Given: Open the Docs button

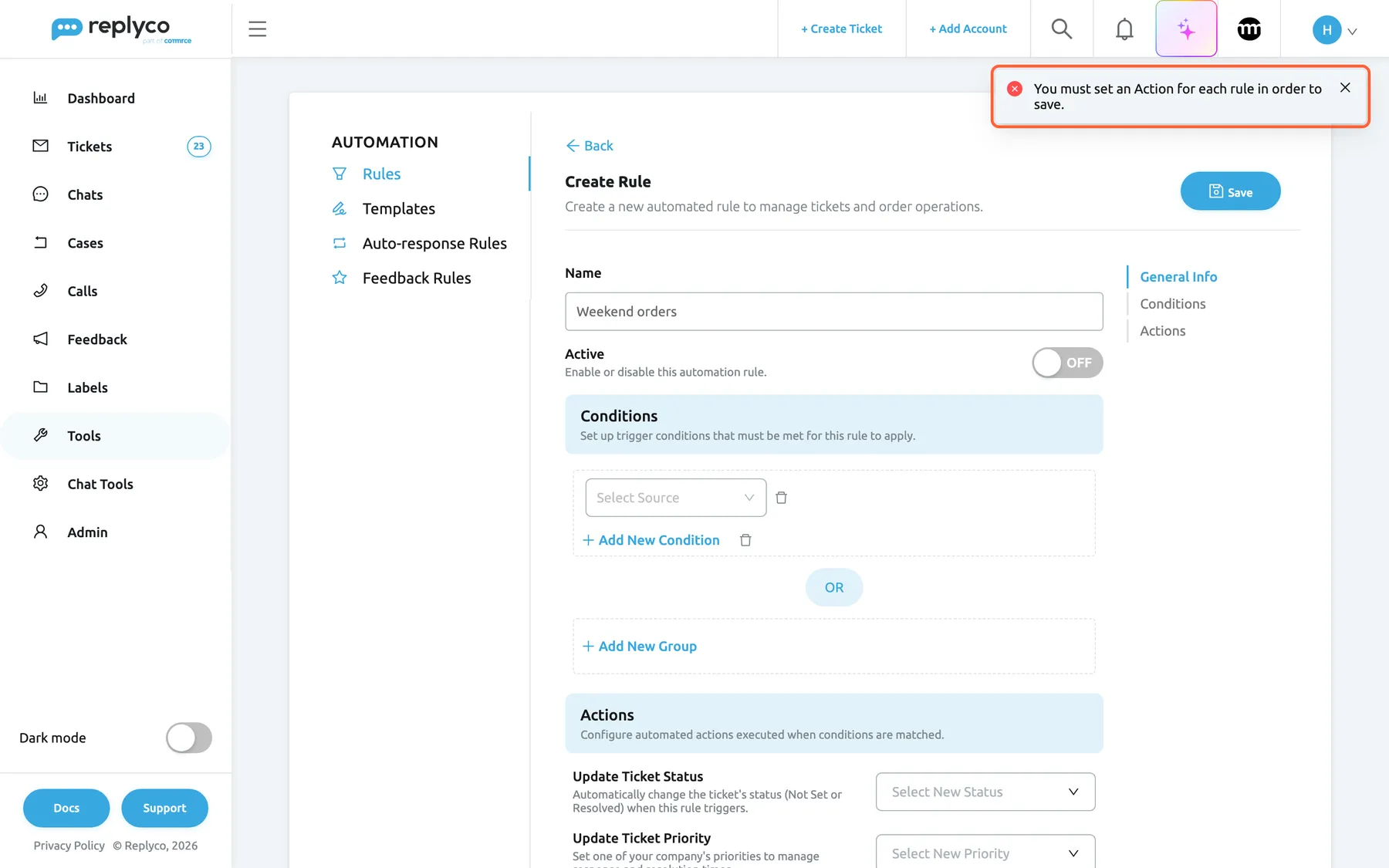Looking at the screenshot, I should [66, 808].
